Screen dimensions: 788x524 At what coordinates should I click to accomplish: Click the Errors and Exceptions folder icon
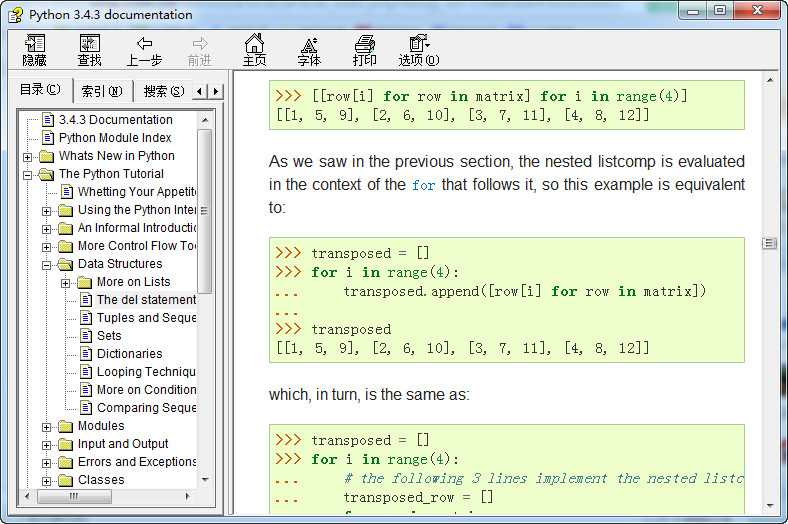[x=65, y=462]
